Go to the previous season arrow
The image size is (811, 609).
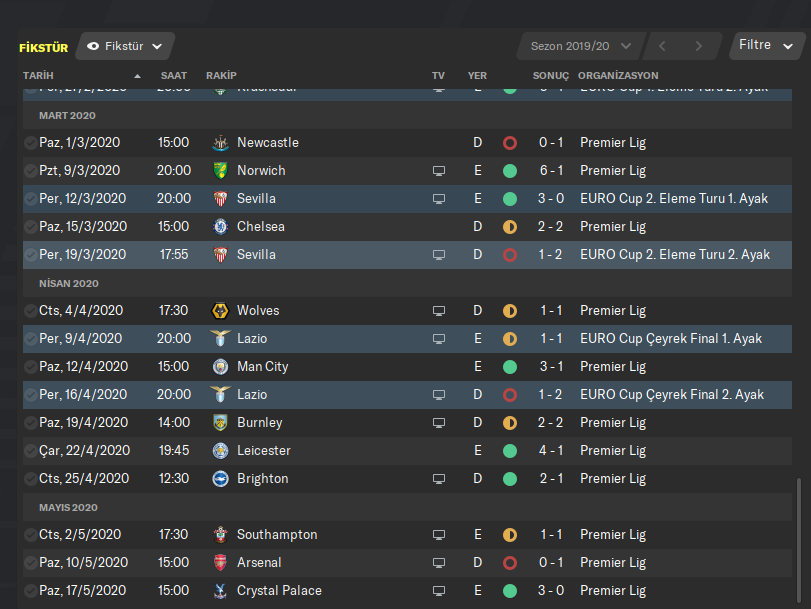click(x=662, y=46)
